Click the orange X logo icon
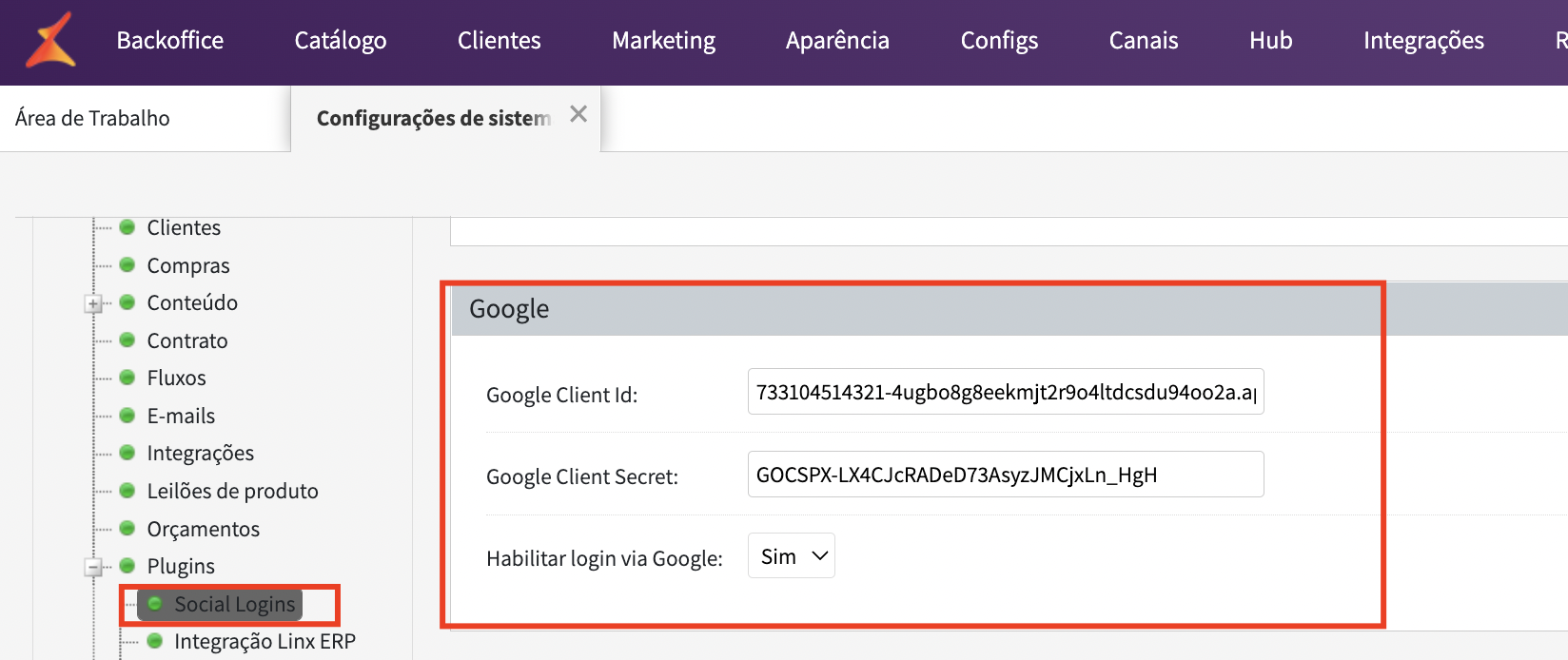Image resolution: width=1568 pixels, height=660 pixels. click(x=50, y=40)
